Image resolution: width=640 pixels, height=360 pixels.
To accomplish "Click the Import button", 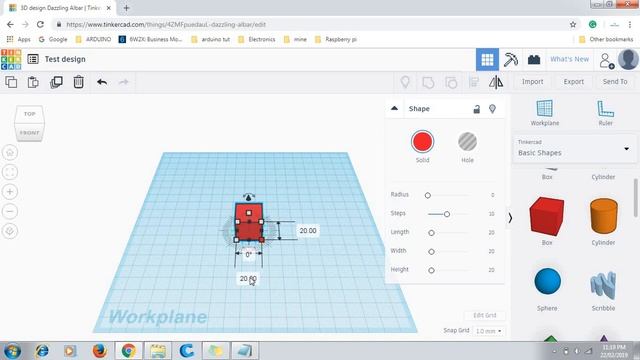I will pos(532,82).
